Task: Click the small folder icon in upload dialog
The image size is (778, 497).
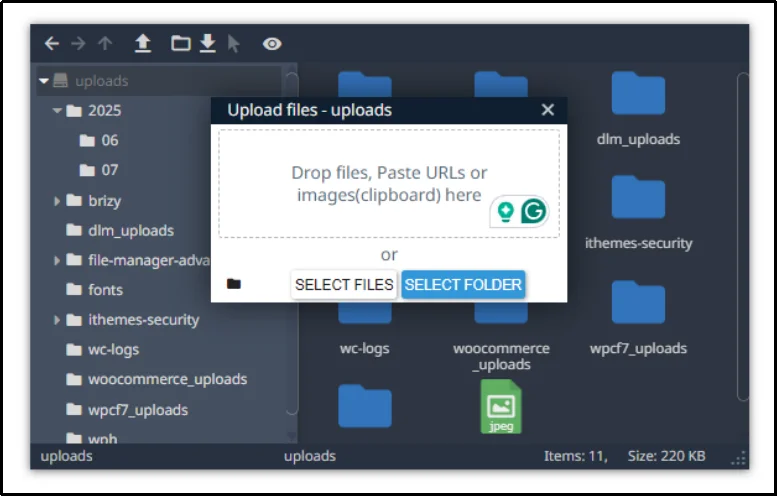Action: (x=234, y=284)
